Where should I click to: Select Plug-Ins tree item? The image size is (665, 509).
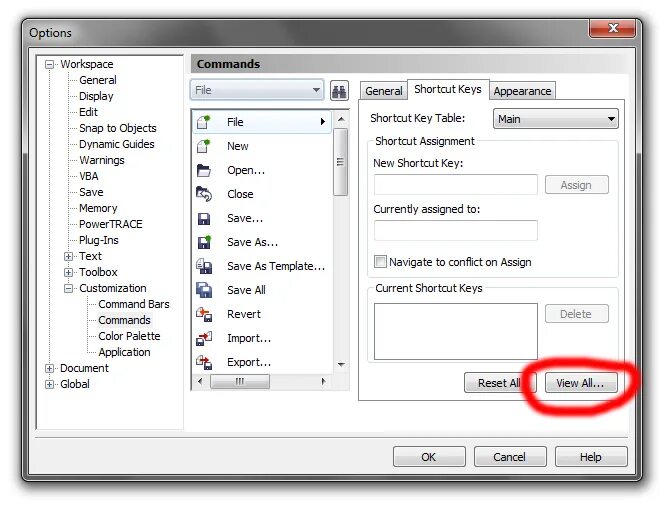pyautogui.click(x=99, y=241)
